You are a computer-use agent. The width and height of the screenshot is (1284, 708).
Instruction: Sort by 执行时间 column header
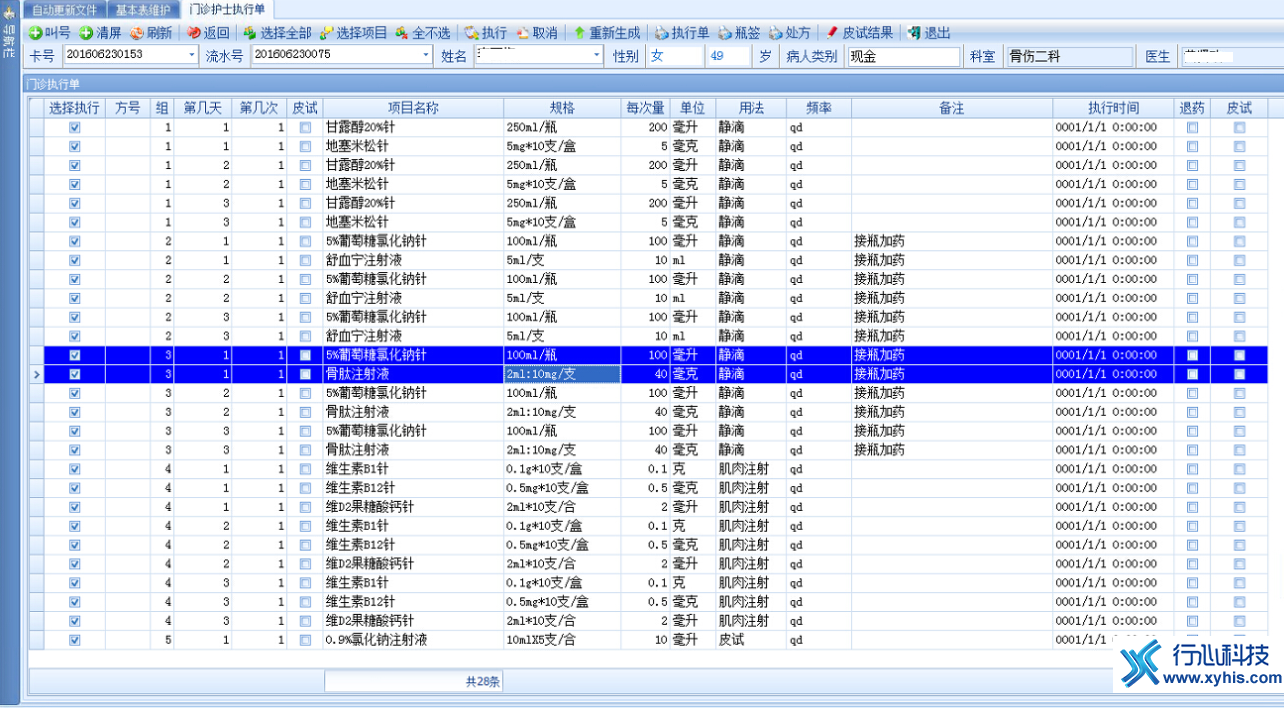point(1114,107)
